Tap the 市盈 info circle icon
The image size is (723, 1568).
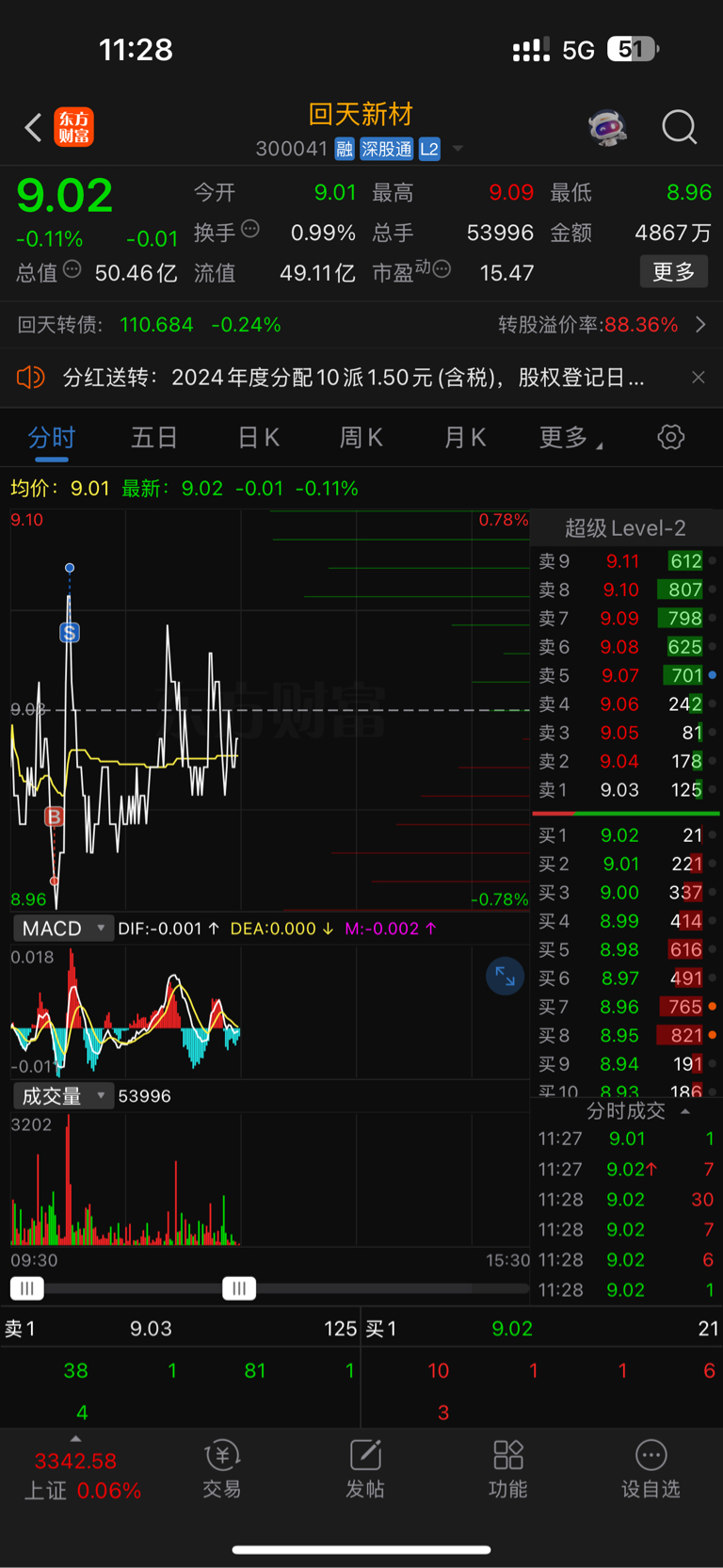(442, 269)
